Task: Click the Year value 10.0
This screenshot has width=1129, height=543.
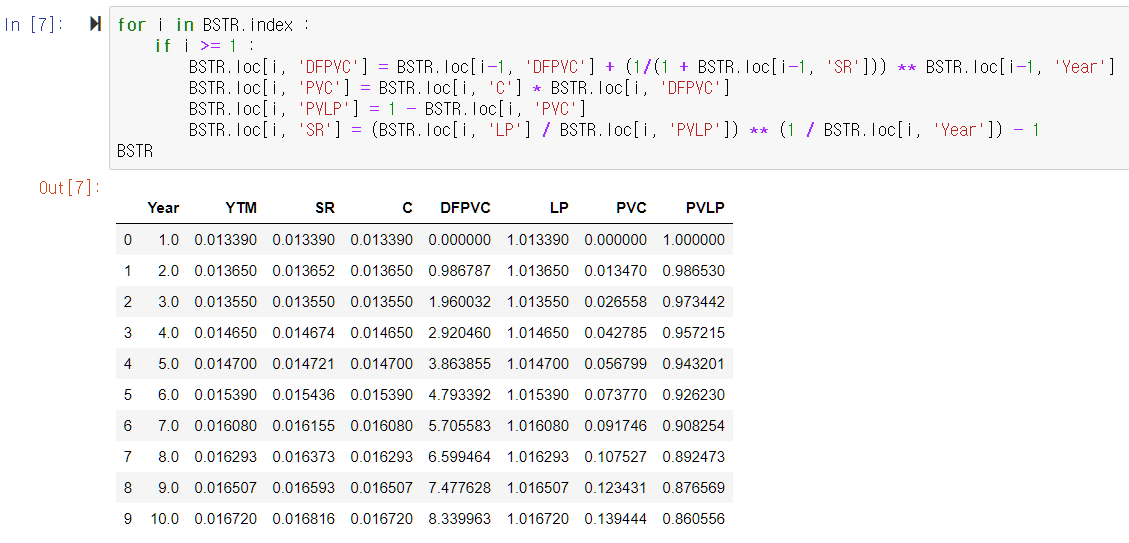Action: (x=165, y=519)
